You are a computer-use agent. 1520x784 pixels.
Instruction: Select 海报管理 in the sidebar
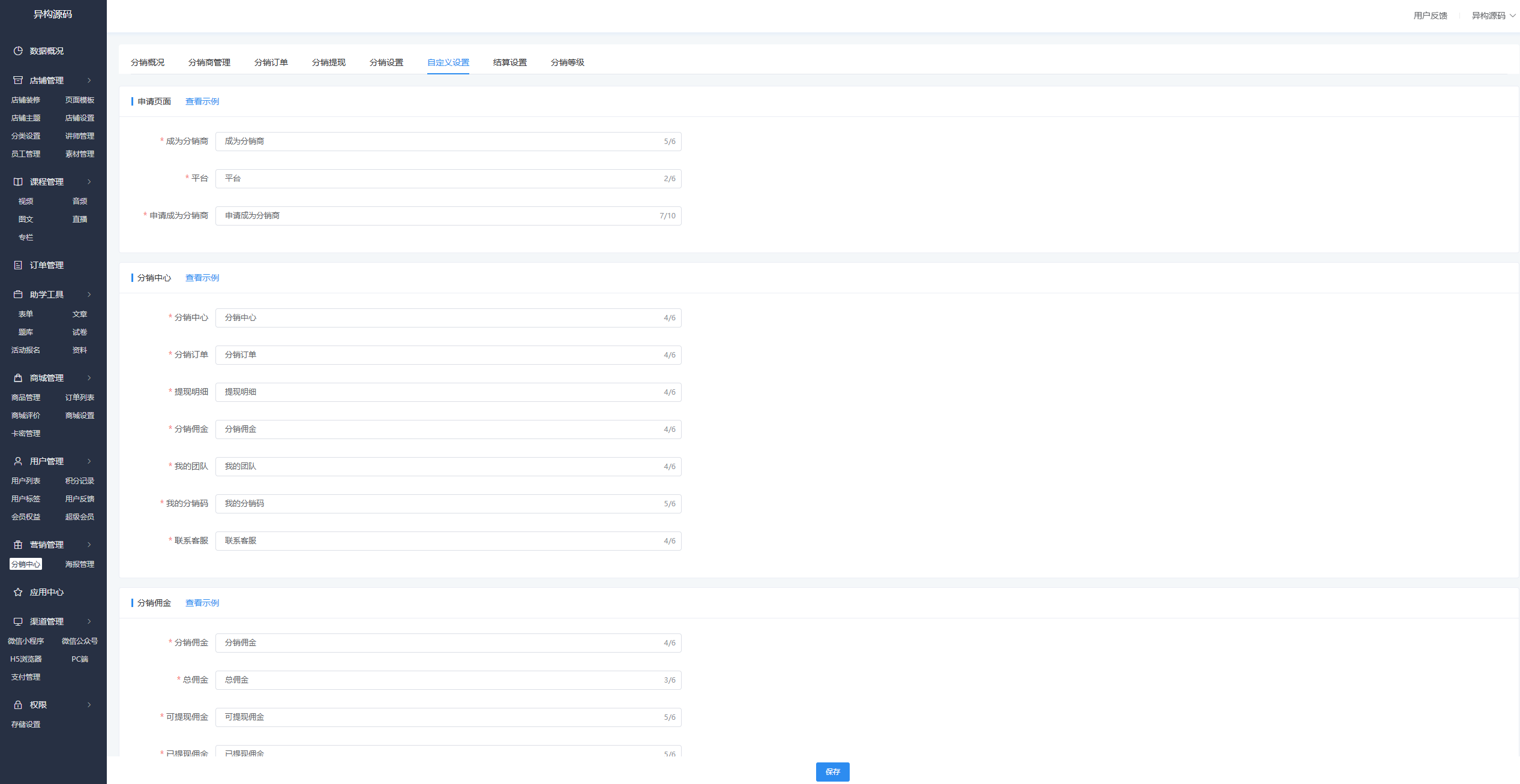pyautogui.click(x=79, y=564)
